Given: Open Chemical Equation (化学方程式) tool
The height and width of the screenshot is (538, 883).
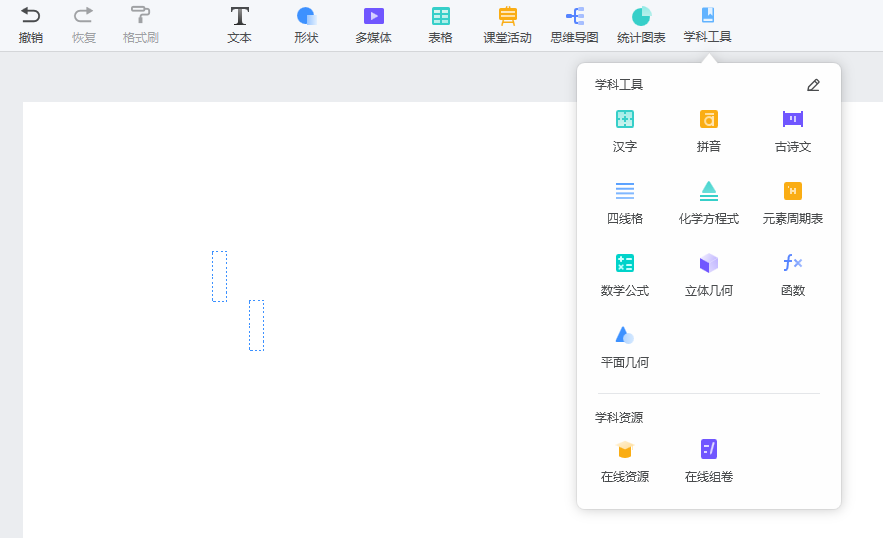Looking at the screenshot, I should 709,202.
